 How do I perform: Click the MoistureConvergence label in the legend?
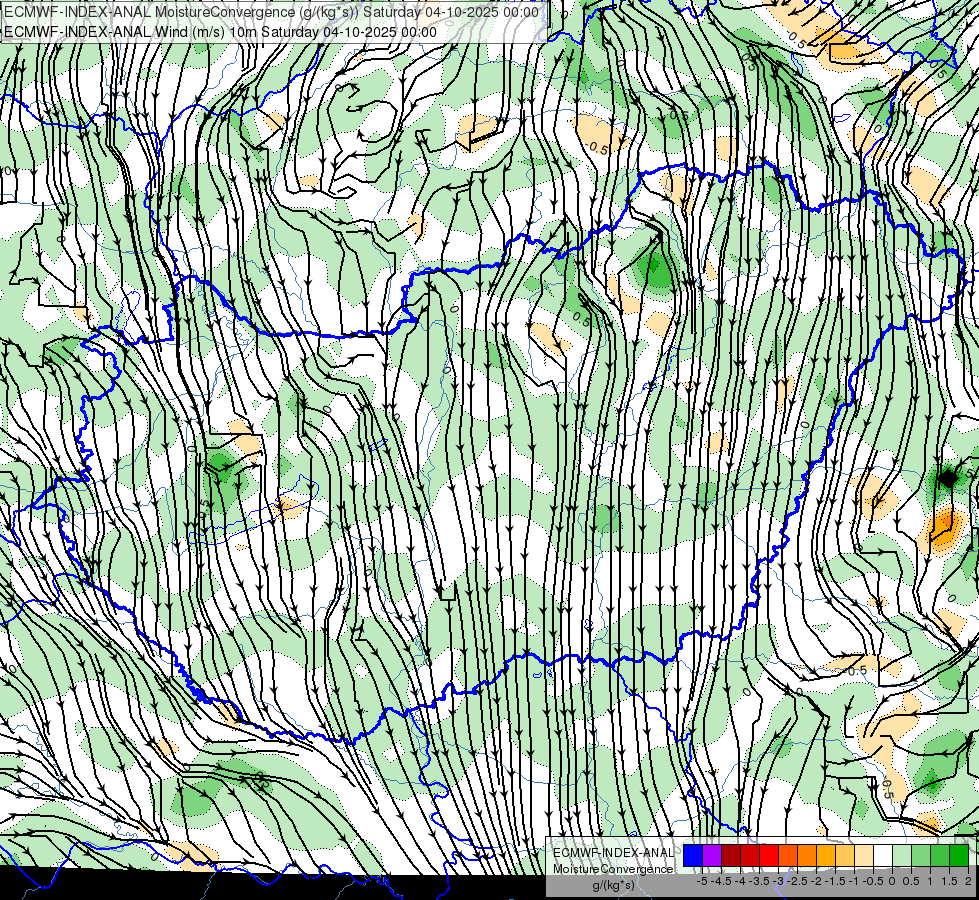pos(613,869)
